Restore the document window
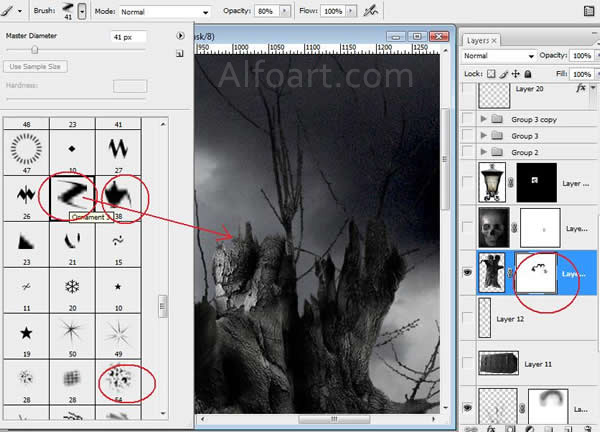This screenshot has width=600, height=432. pos(417,37)
